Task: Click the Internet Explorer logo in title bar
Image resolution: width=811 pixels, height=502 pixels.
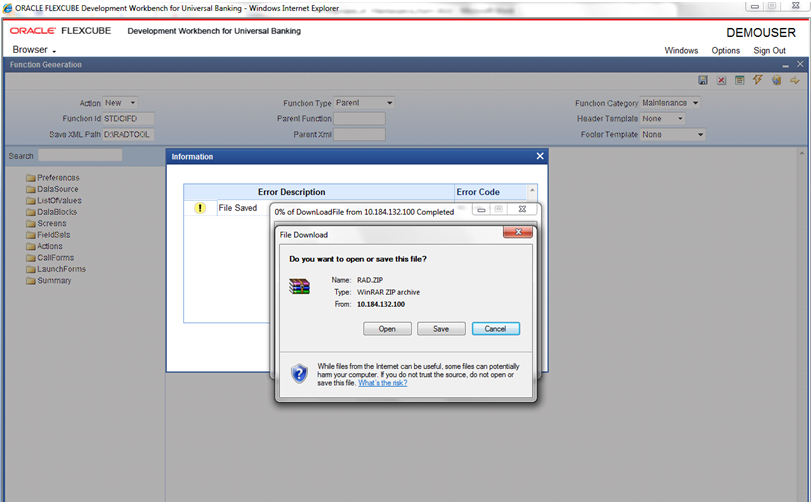Action: [7, 8]
